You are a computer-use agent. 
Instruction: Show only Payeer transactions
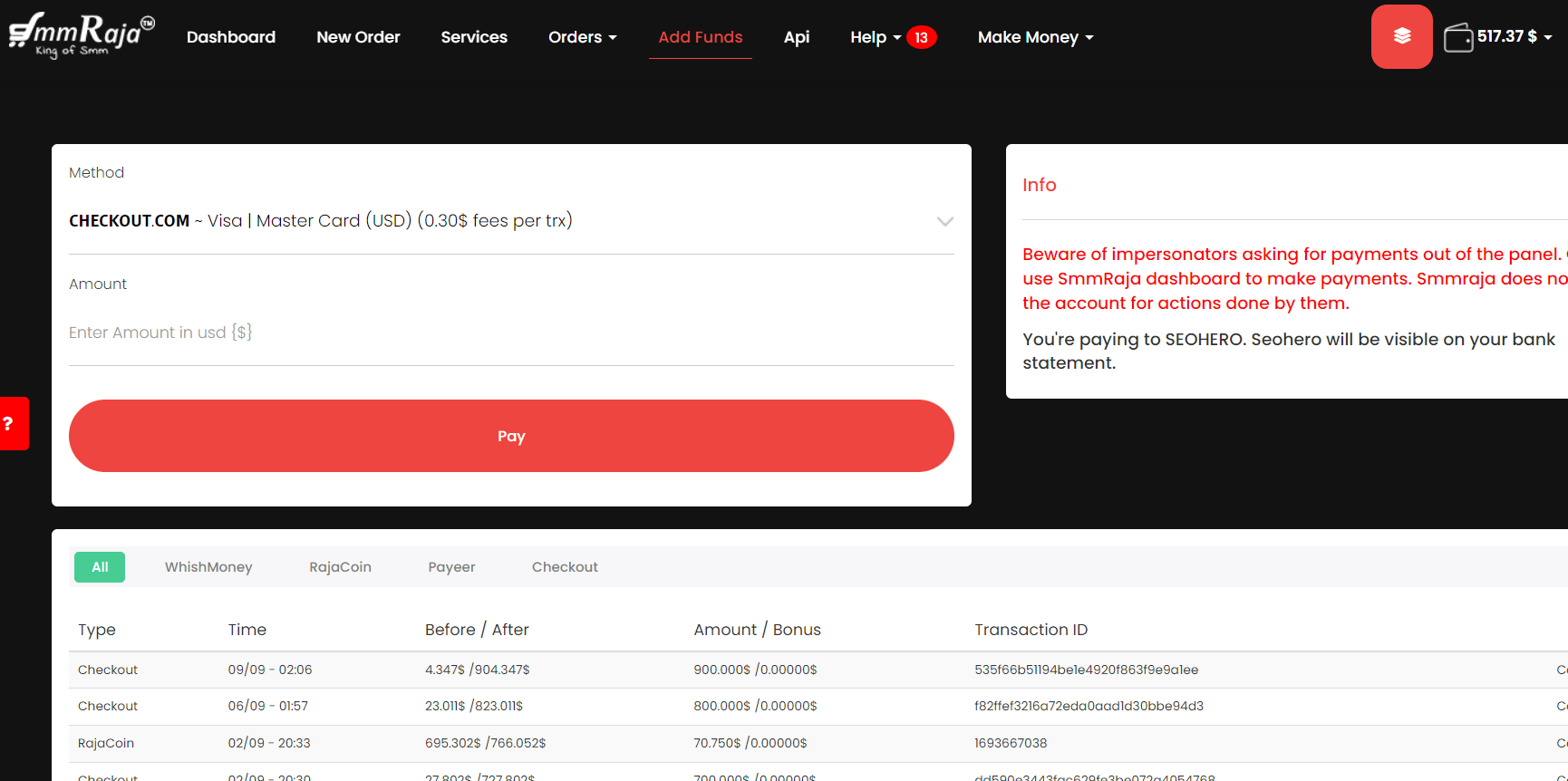coord(451,567)
